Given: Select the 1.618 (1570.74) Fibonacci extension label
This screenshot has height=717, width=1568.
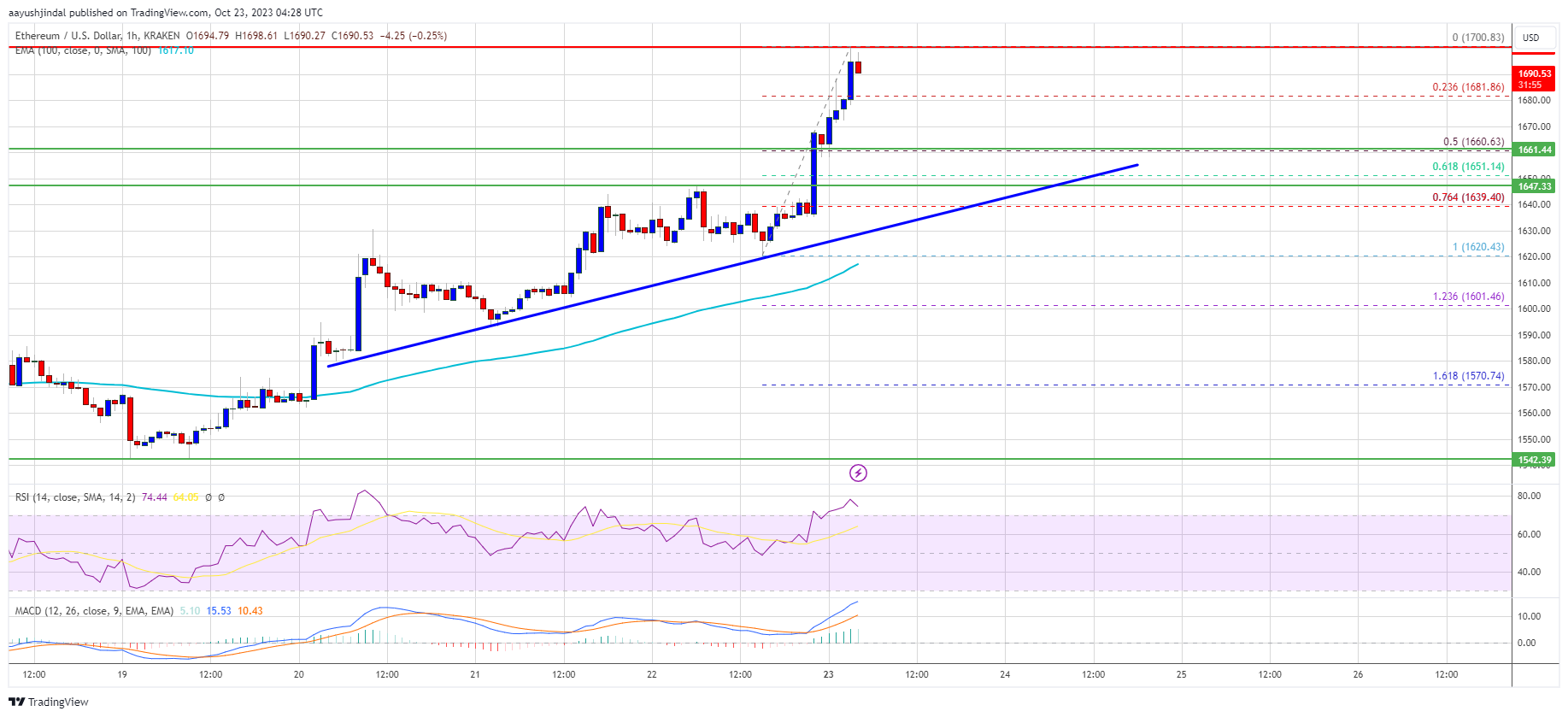Looking at the screenshot, I should pyautogui.click(x=1468, y=376).
